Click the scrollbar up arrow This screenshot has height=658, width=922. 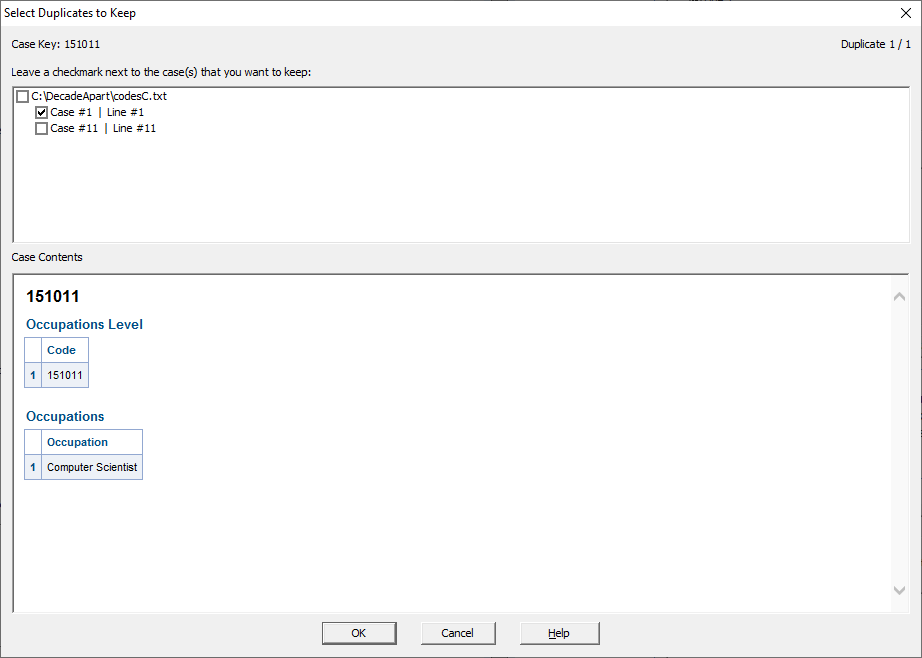899,296
